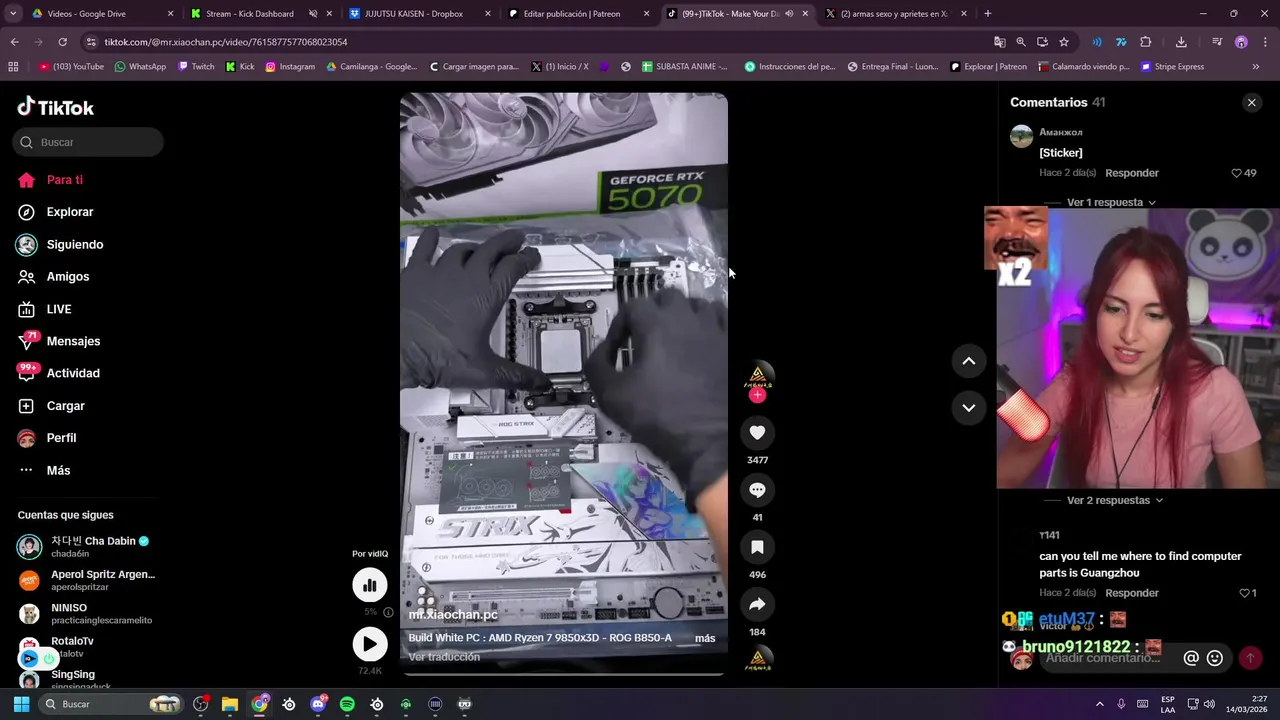The image size is (1280, 720).
Task: Open mr.xiaochan.pc creator profile link
Action: click(x=453, y=615)
